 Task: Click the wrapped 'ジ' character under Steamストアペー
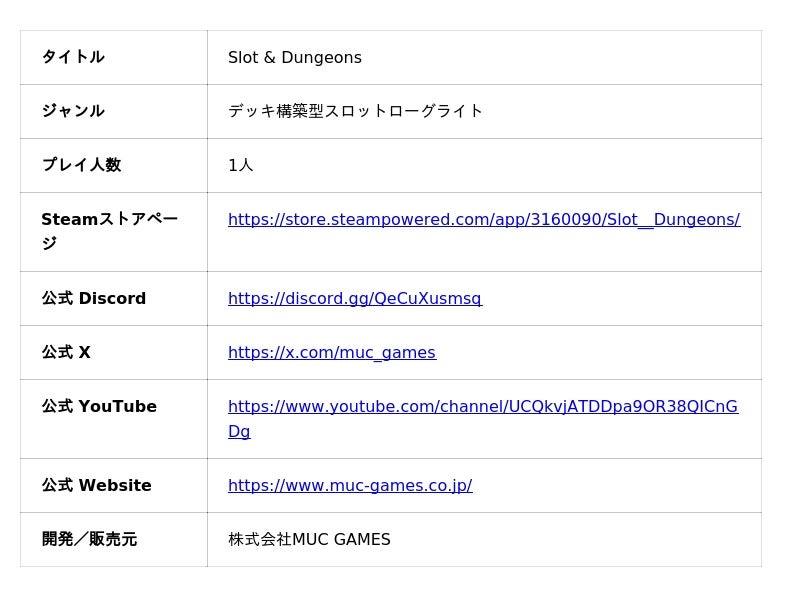pyautogui.click(x=49, y=244)
